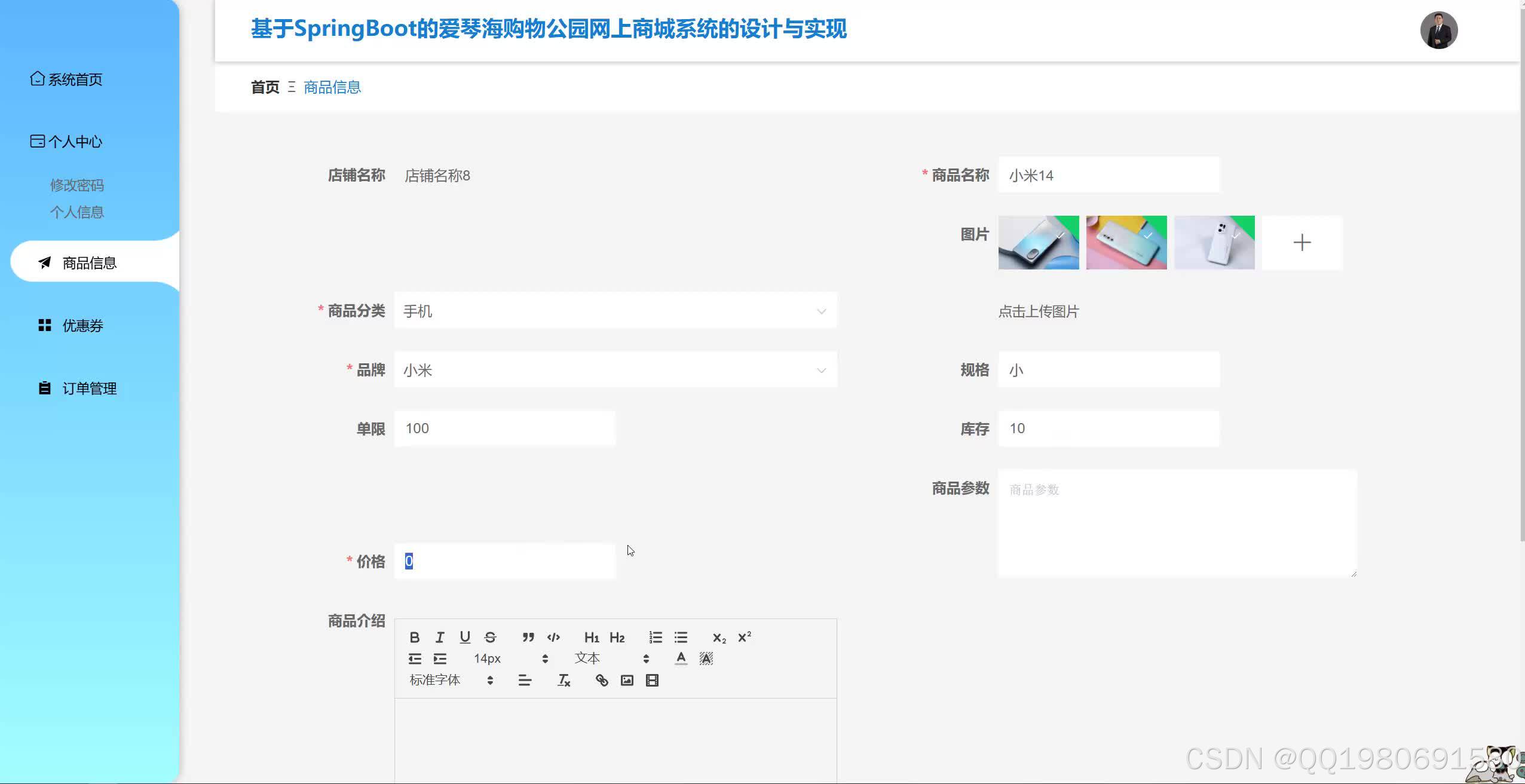
Task: Apply H1 heading style in the editor
Action: pyautogui.click(x=591, y=637)
